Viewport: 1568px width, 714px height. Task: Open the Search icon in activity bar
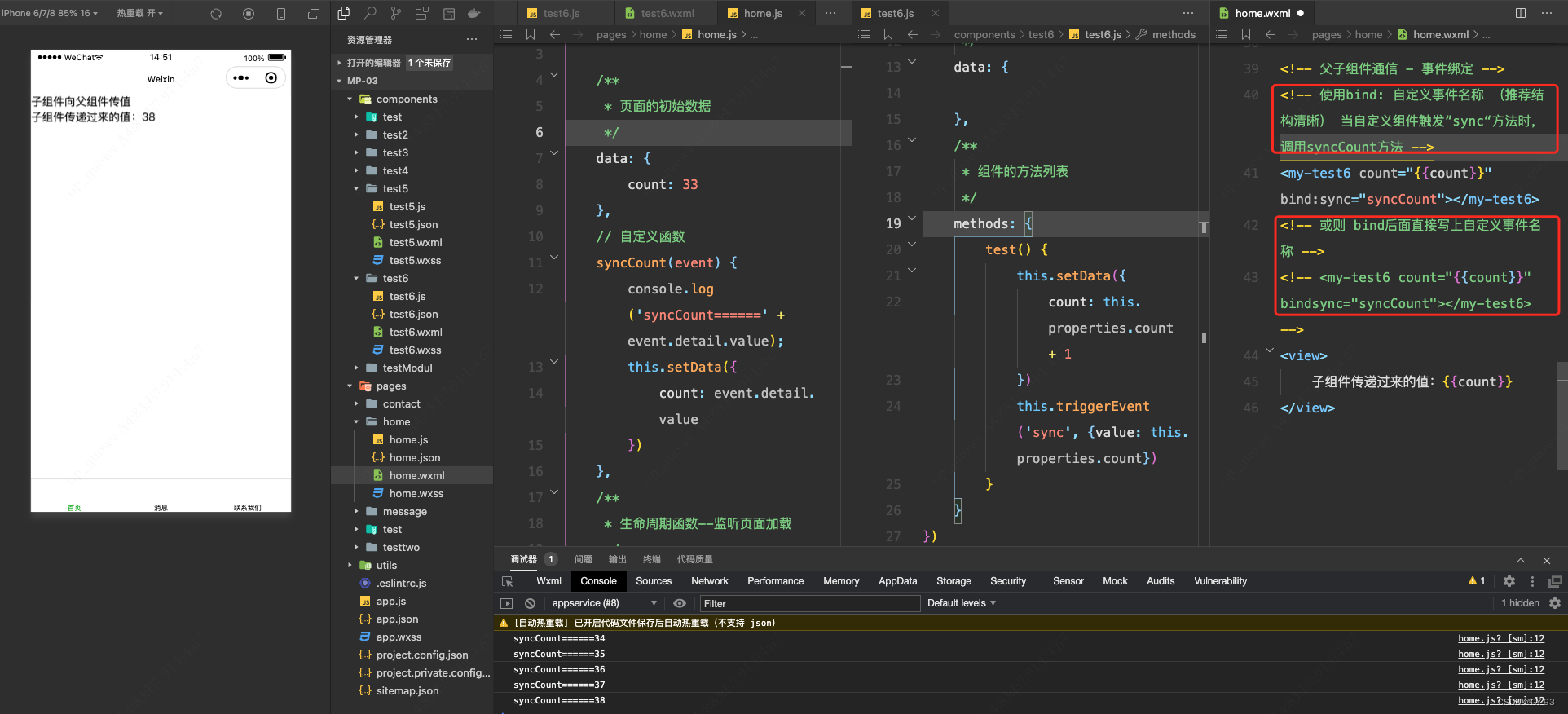370,13
